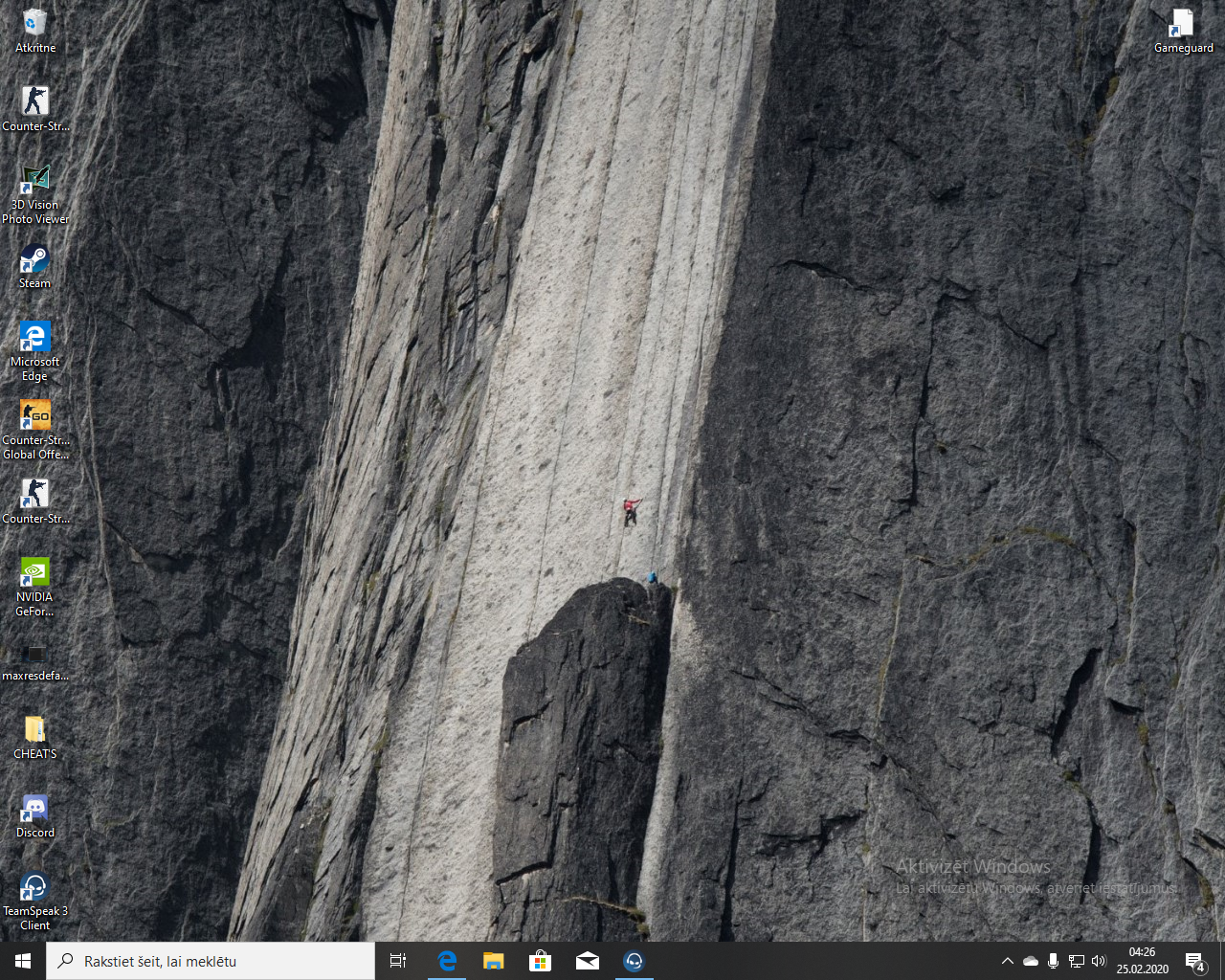The image size is (1225, 980).
Task: Open Microsoft Store from the taskbar
Action: coord(541,961)
